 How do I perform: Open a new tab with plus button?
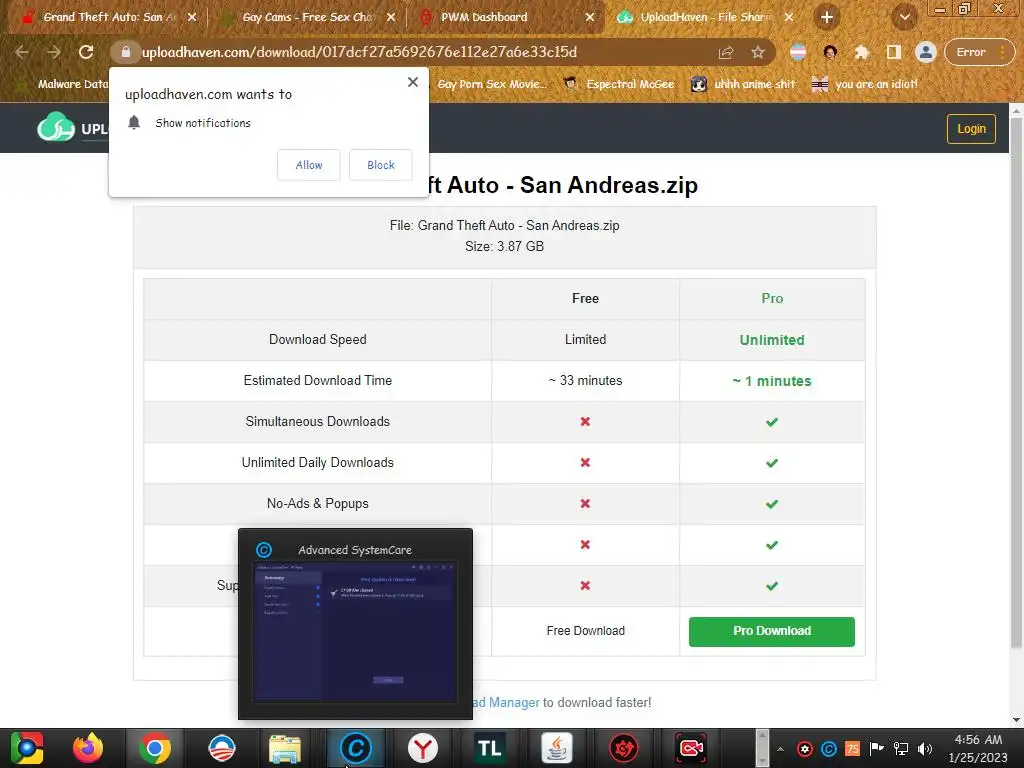coord(827,17)
